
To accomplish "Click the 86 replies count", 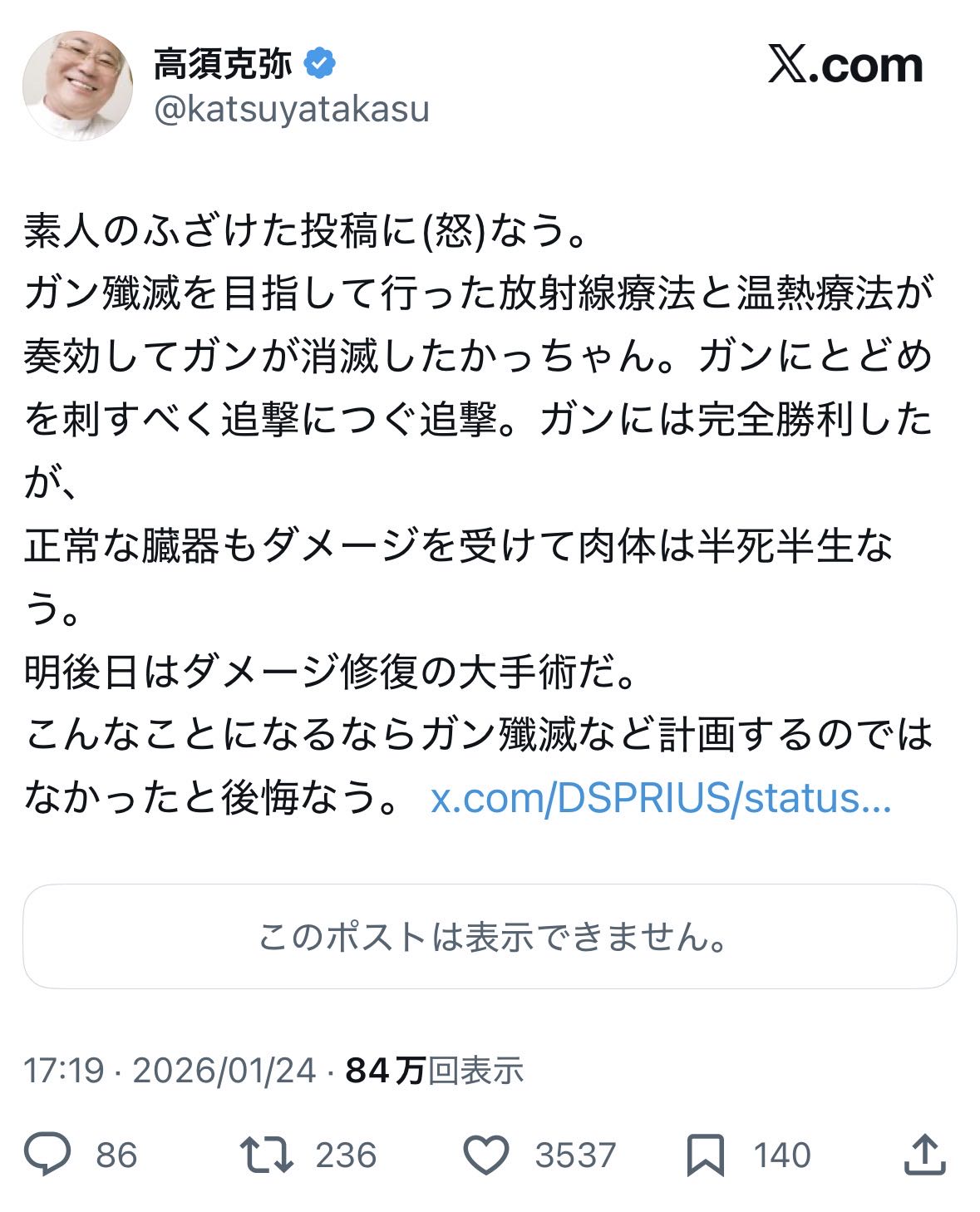I will (x=116, y=1155).
